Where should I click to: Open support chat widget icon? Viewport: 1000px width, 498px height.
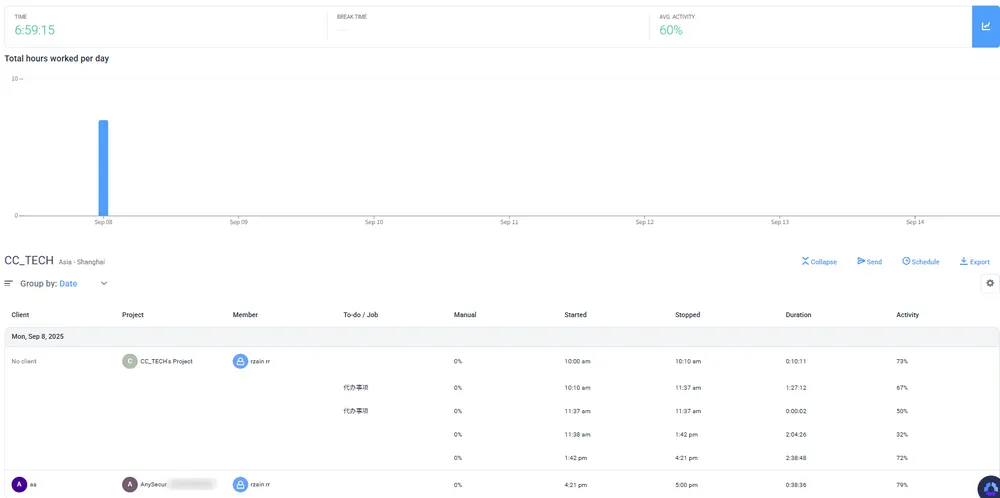(x=989, y=488)
